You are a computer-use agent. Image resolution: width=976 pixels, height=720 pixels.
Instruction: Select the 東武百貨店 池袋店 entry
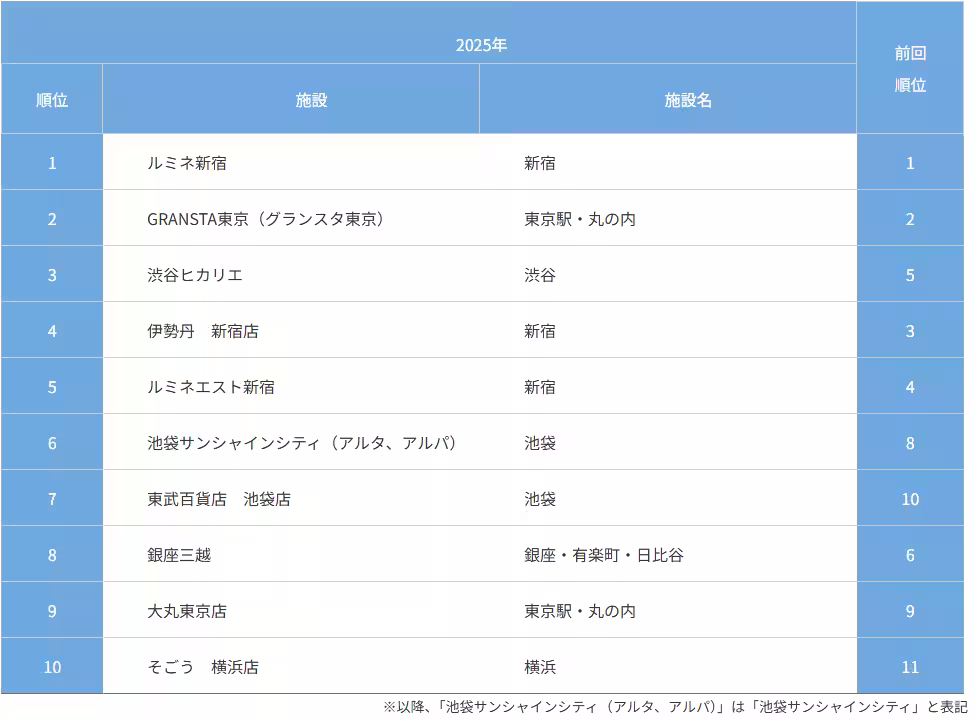pyautogui.click(x=222, y=499)
